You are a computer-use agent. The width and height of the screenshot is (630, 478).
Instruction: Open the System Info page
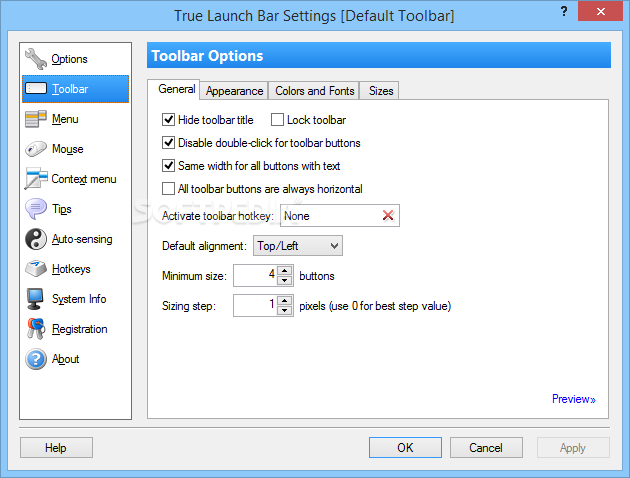[79, 299]
